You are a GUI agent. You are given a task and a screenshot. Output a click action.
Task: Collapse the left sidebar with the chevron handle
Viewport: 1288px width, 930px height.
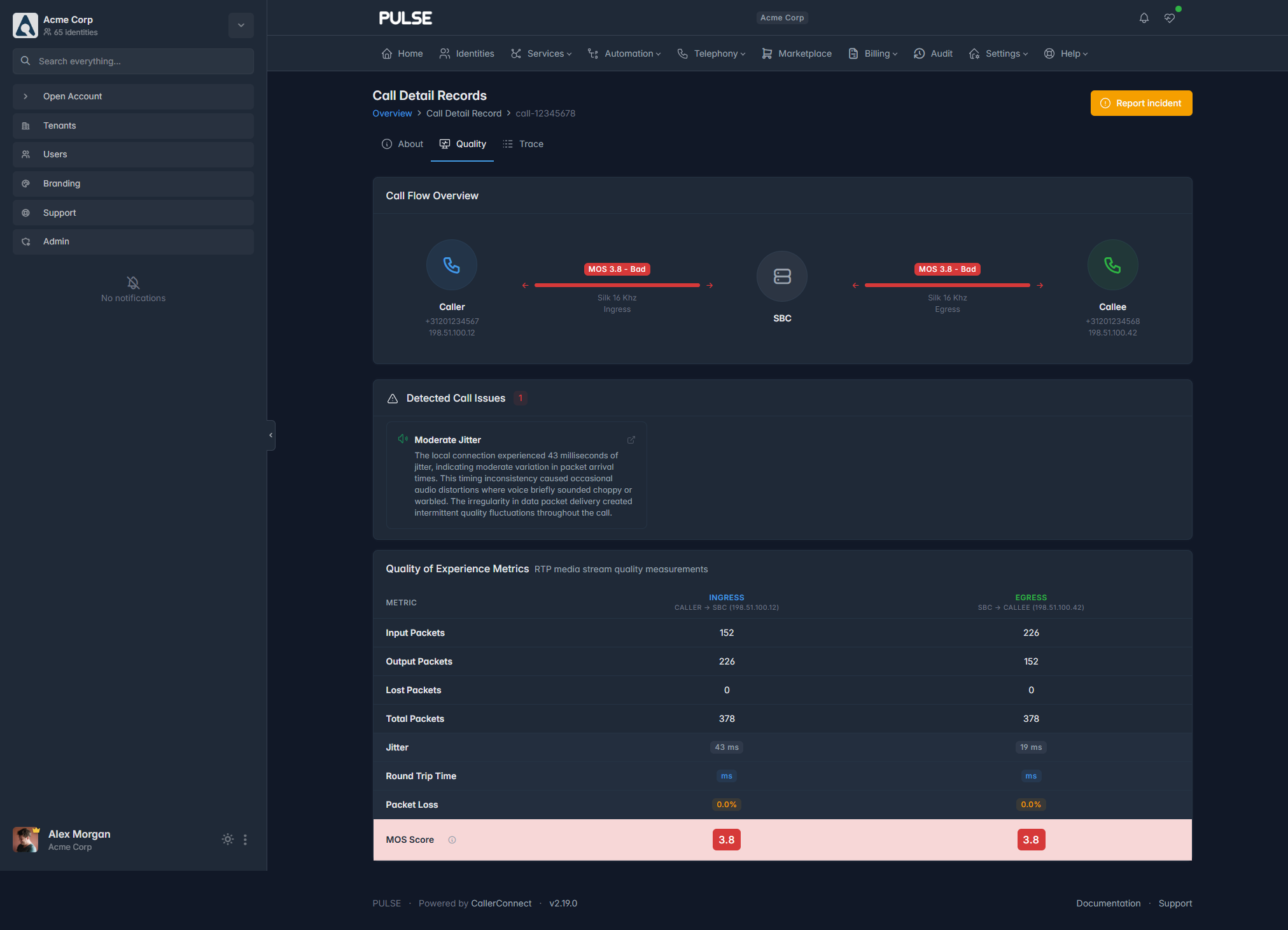[270, 435]
